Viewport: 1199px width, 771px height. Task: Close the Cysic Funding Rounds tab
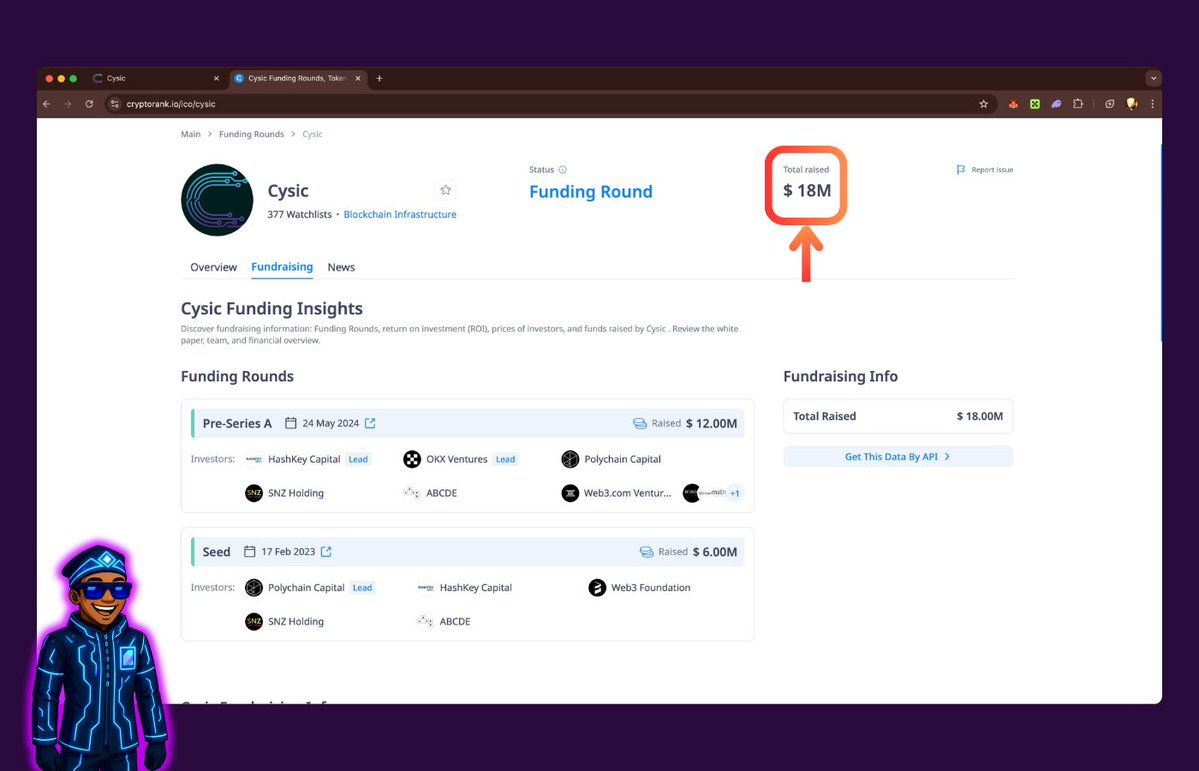(x=358, y=78)
